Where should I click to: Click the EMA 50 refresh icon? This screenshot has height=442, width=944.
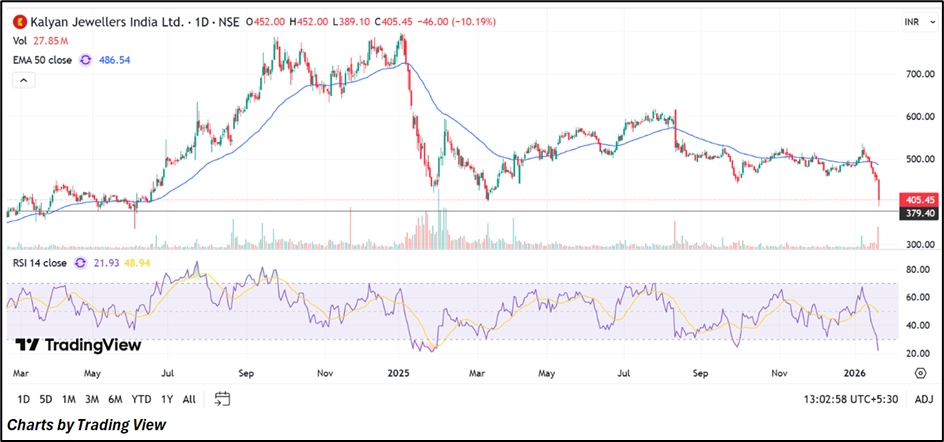(x=86, y=60)
